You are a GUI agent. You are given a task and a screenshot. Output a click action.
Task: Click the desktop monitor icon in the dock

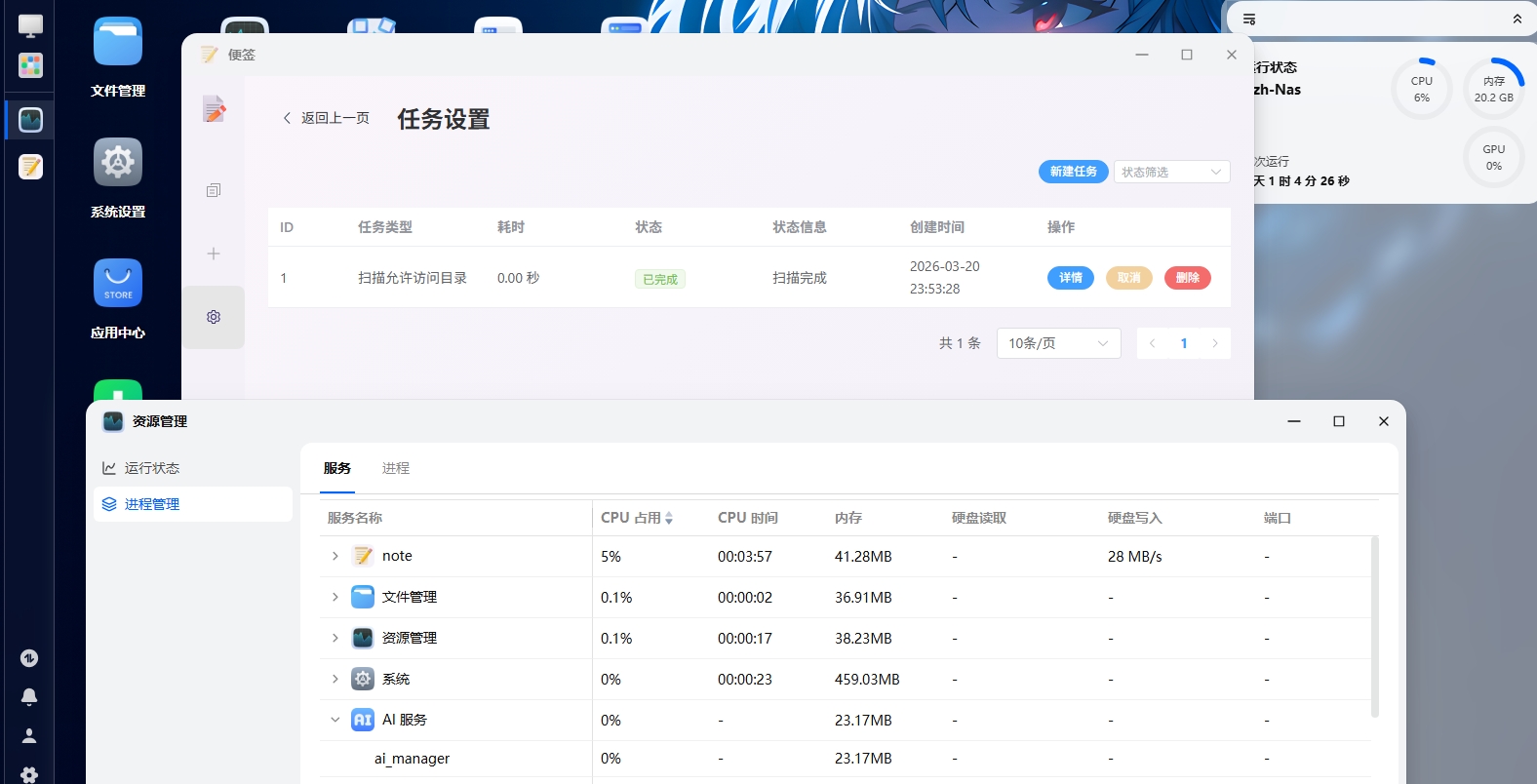(30, 26)
